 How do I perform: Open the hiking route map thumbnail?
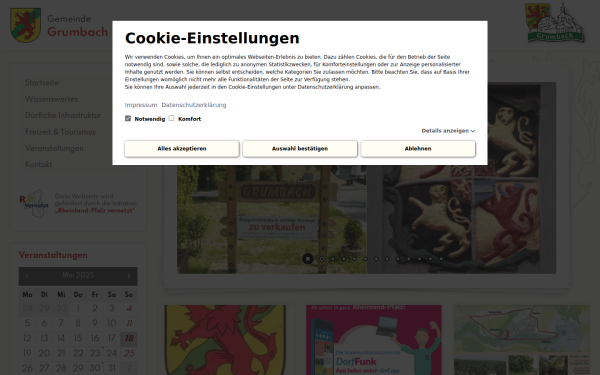[x=522, y=340]
